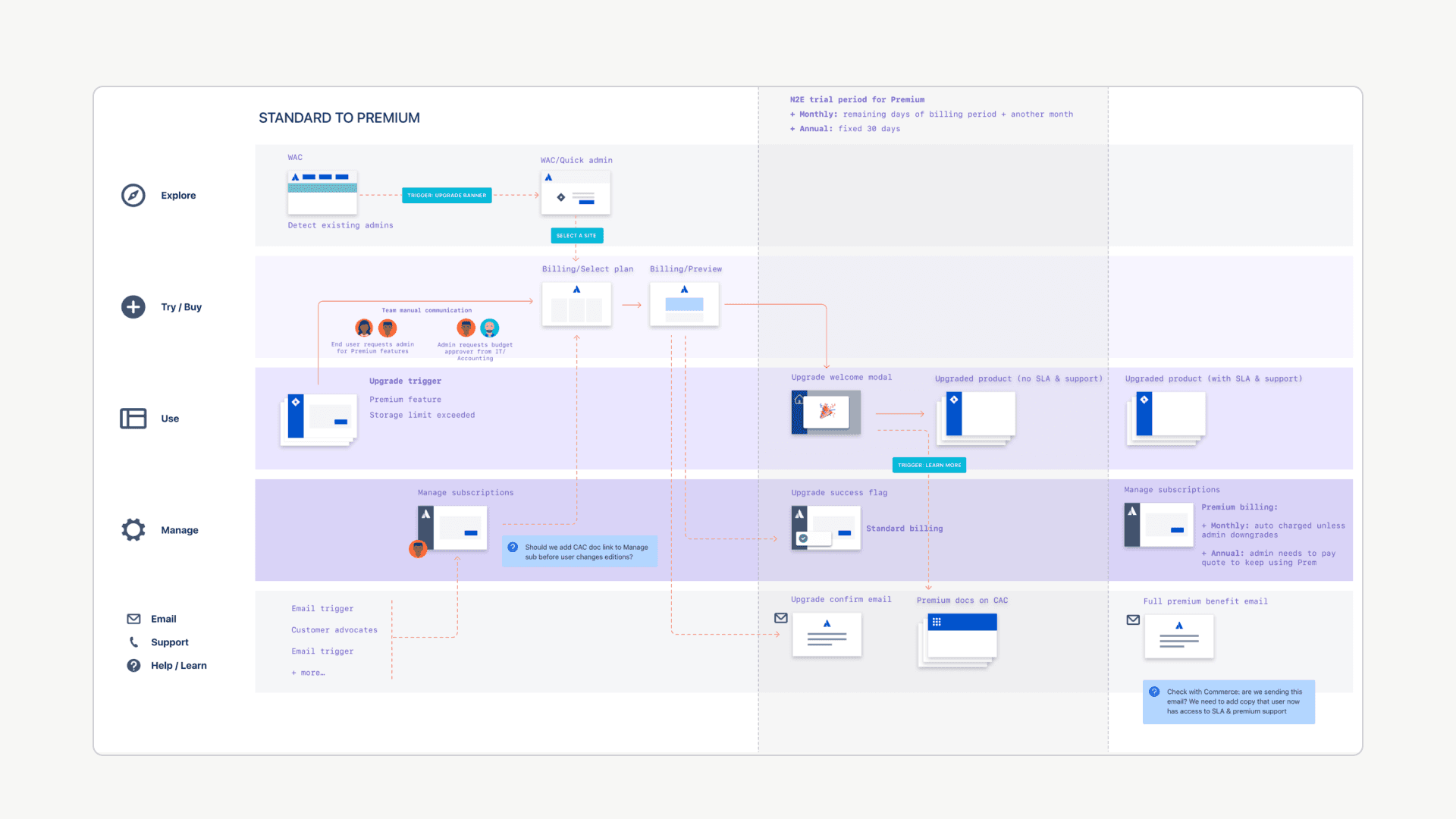Click the Standard to Premium title

339,118
